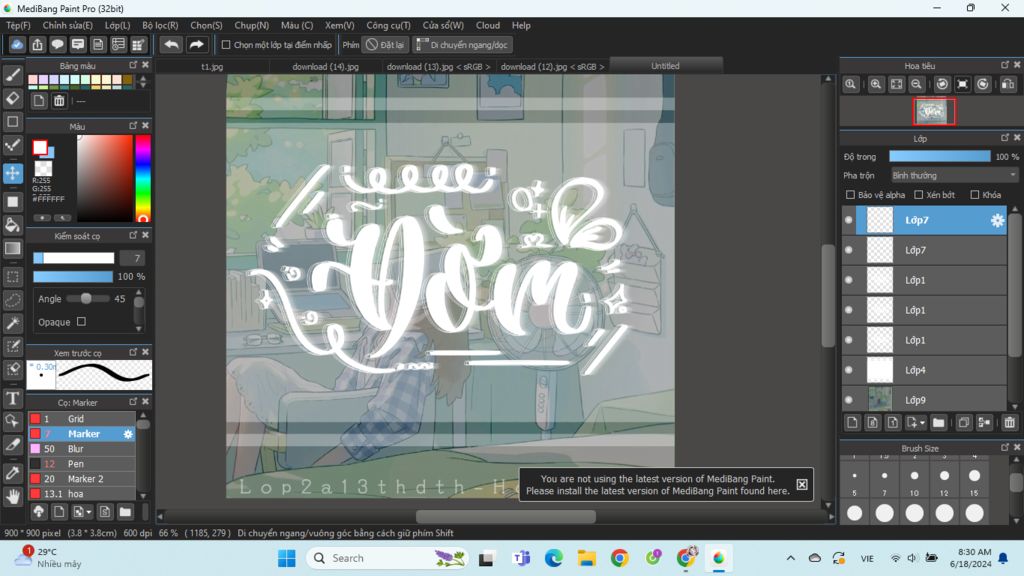Click the Windows taskbar Search box

click(387, 558)
